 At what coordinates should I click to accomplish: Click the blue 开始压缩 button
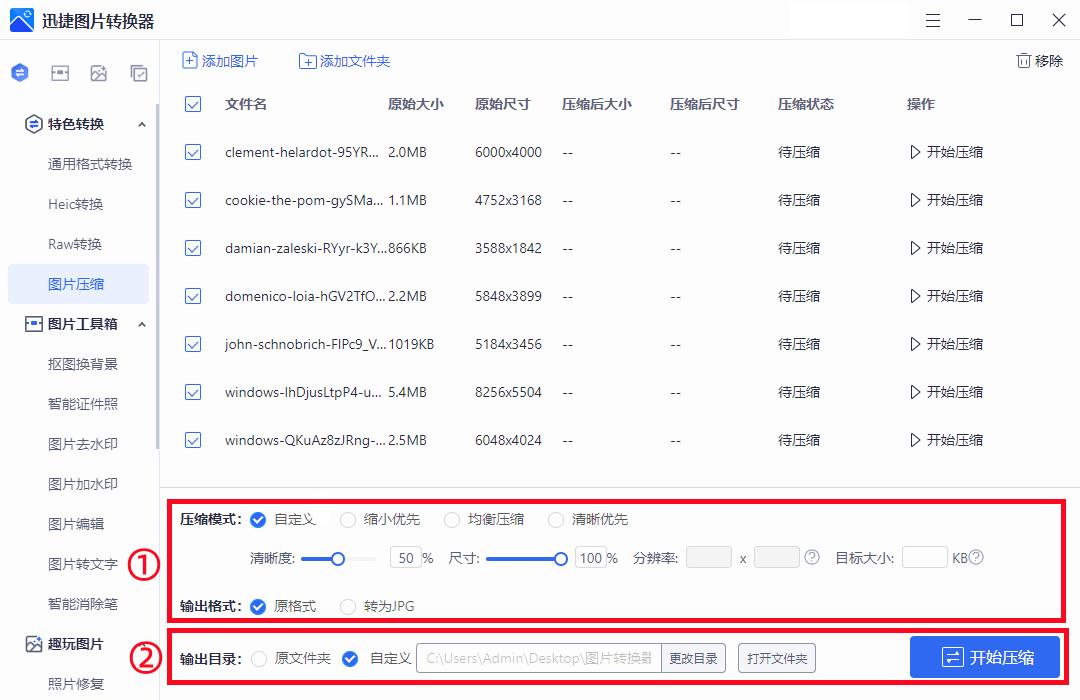pyautogui.click(x=984, y=657)
